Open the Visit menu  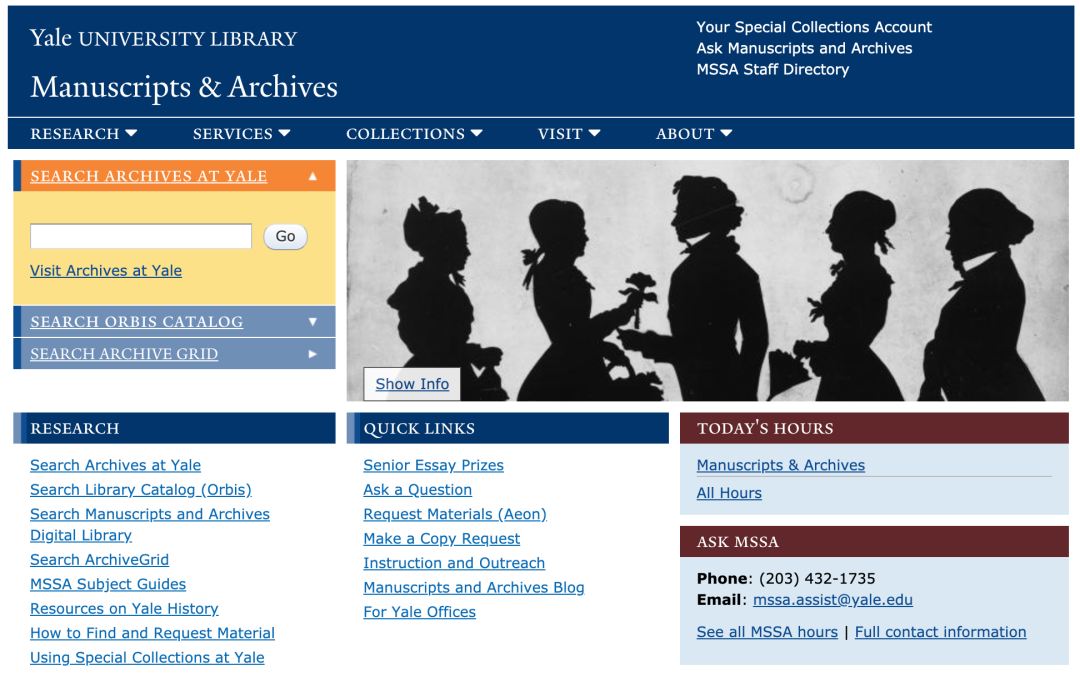(569, 134)
